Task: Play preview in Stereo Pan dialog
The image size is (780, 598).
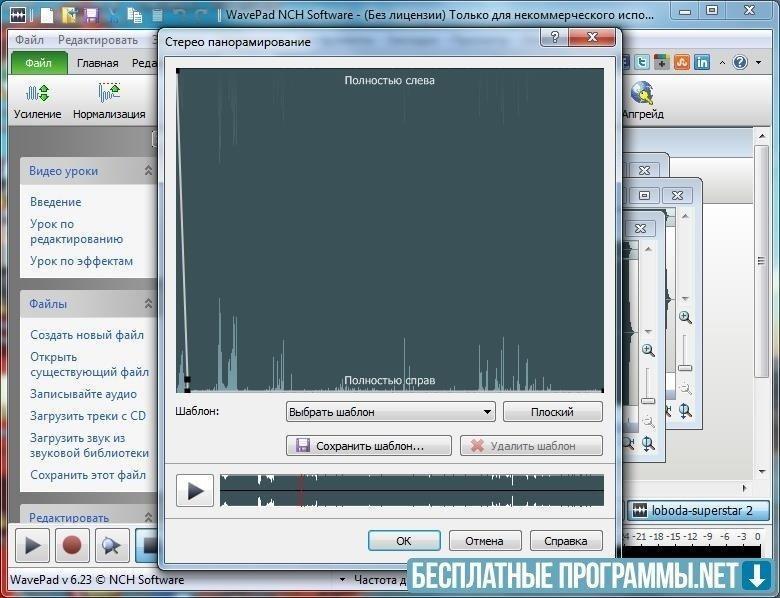Action: point(195,491)
